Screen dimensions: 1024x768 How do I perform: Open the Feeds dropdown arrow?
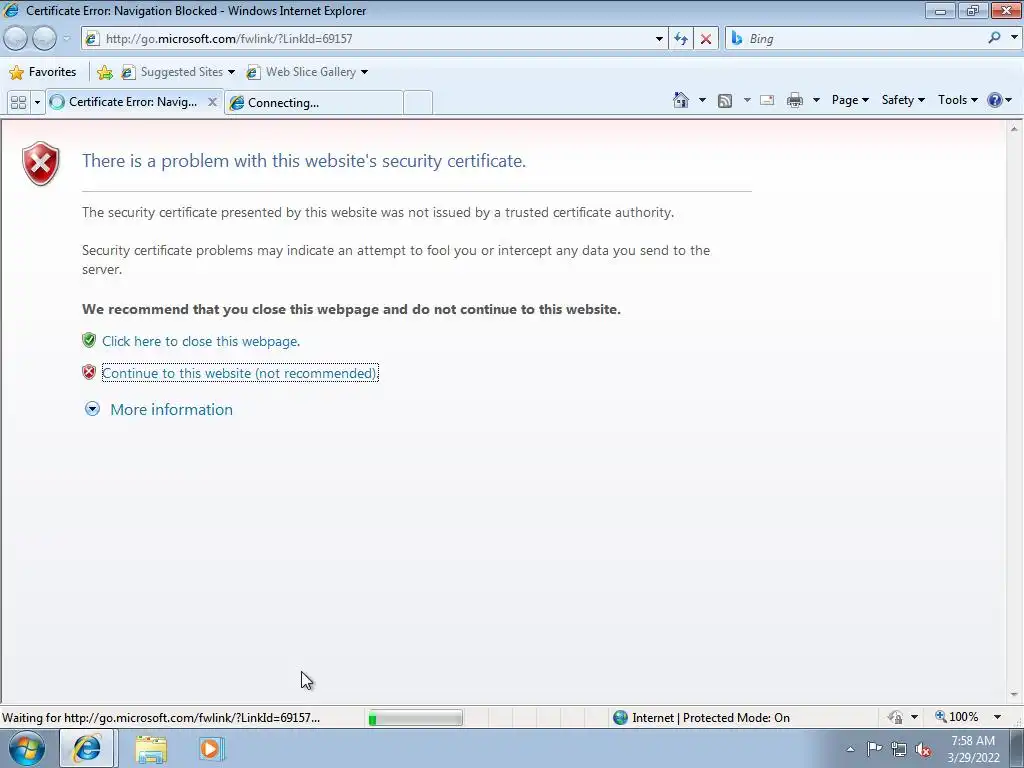(747, 100)
